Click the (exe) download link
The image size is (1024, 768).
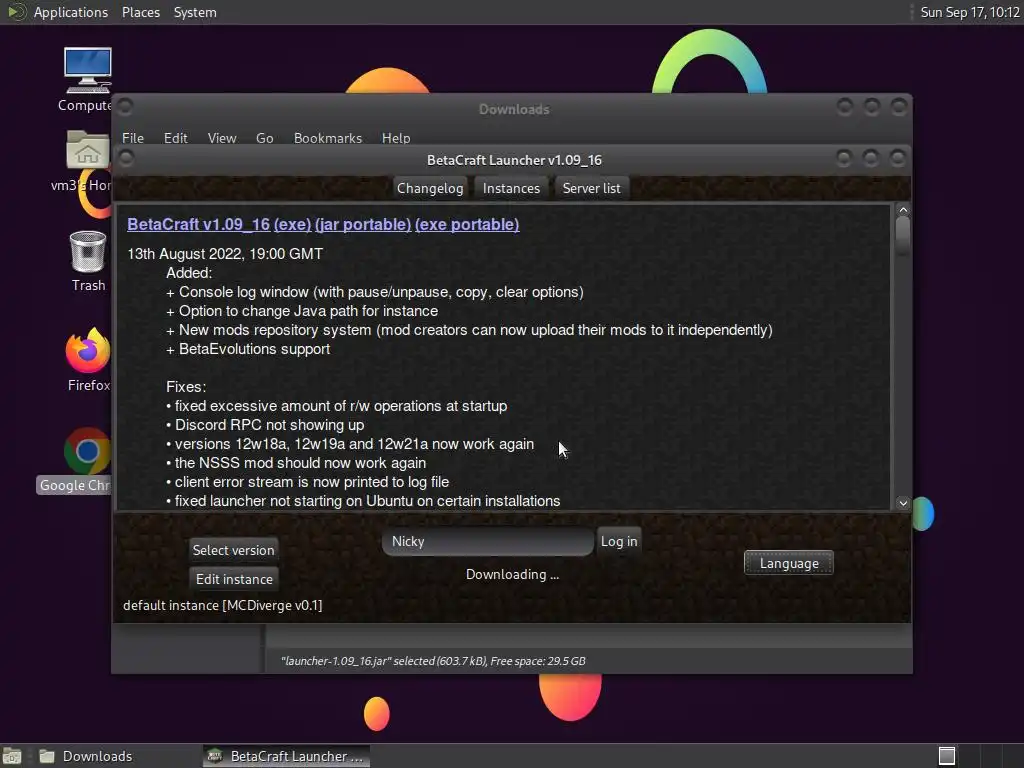[x=292, y=224]
